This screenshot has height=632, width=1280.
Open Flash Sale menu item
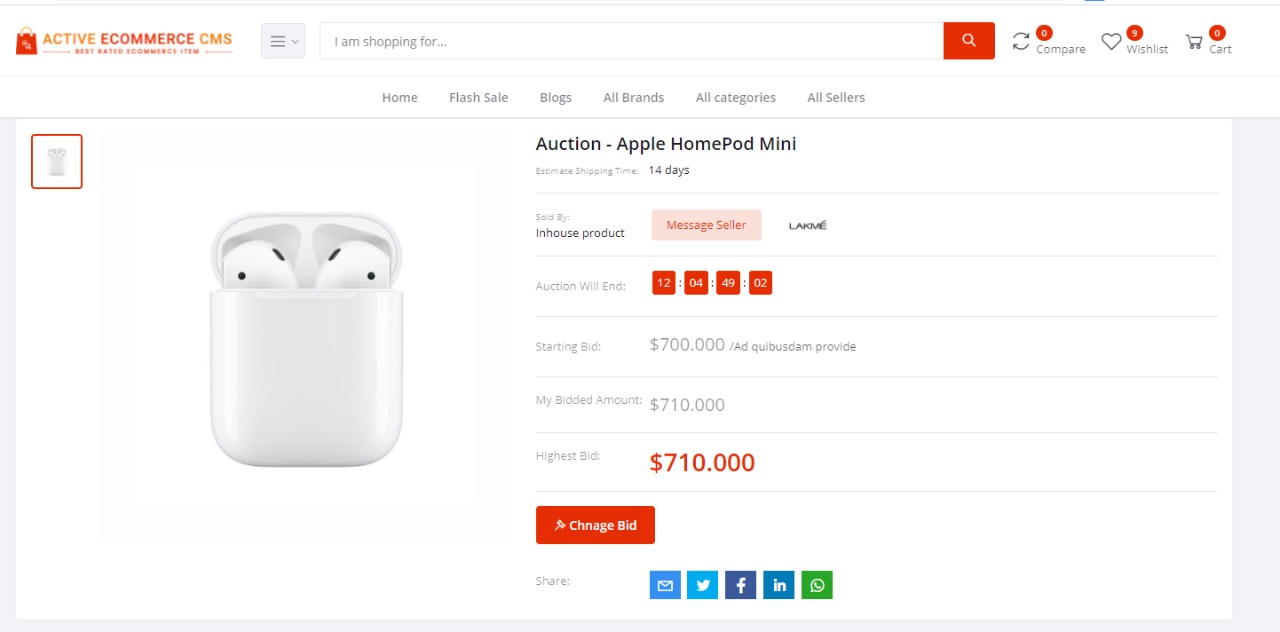pyautogui.click(x=478, y=97)
